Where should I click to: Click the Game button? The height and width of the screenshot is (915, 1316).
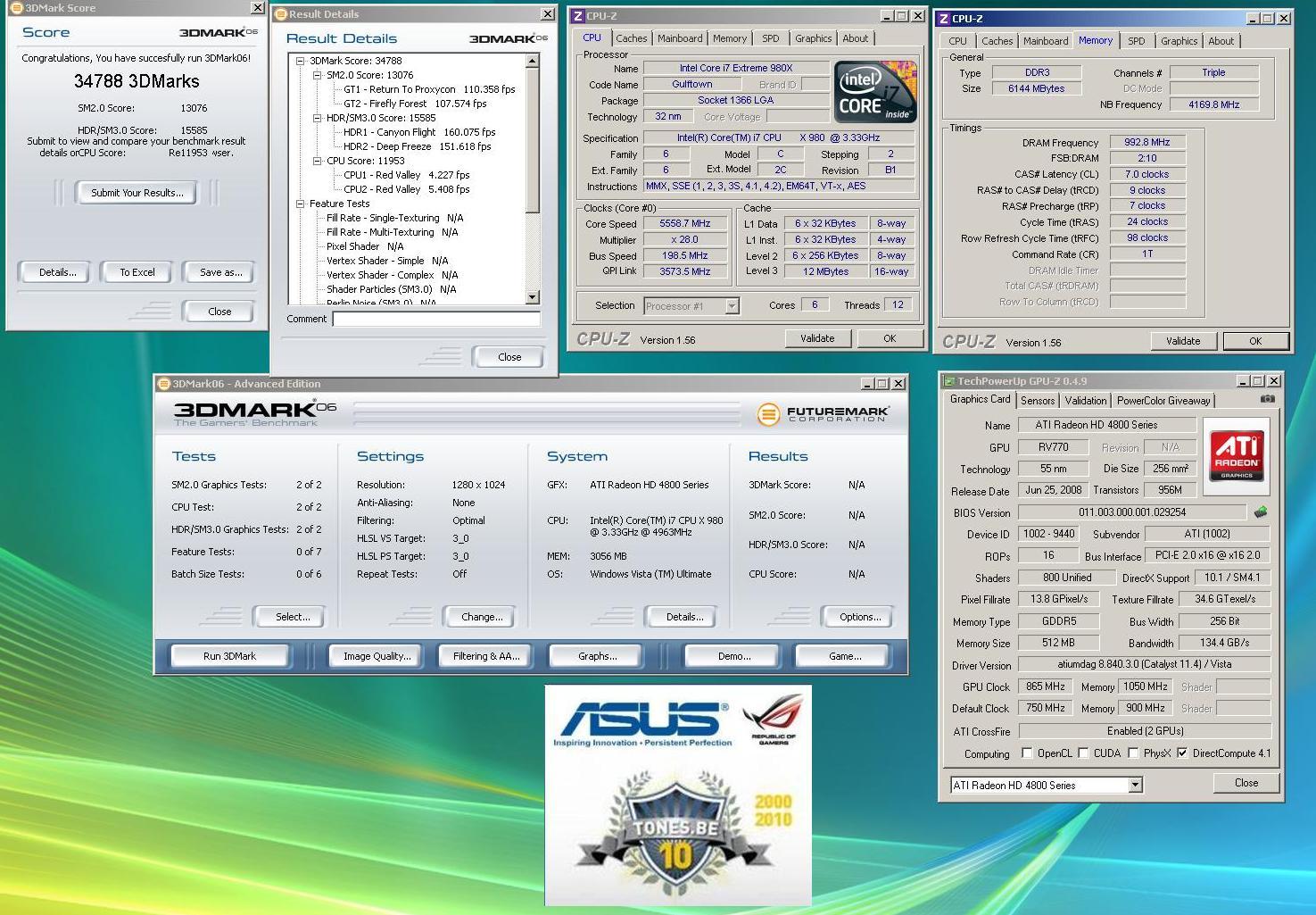coord(844,656)
